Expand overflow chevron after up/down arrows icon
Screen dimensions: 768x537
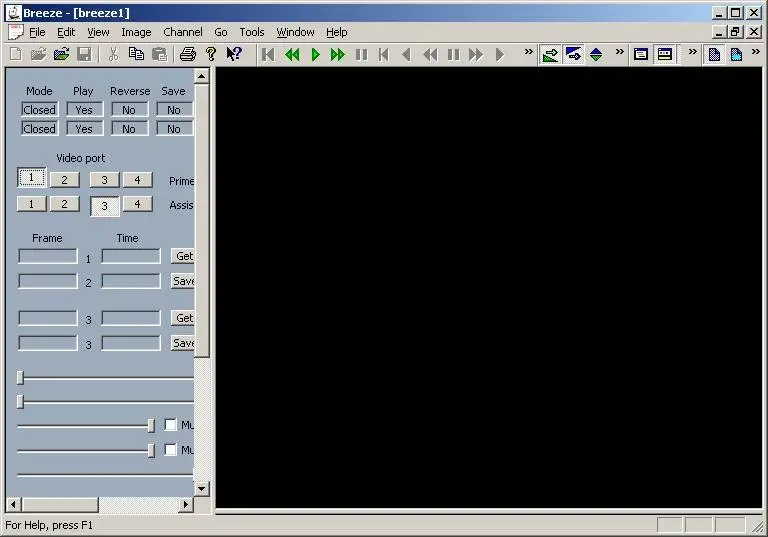click(620, 51)
